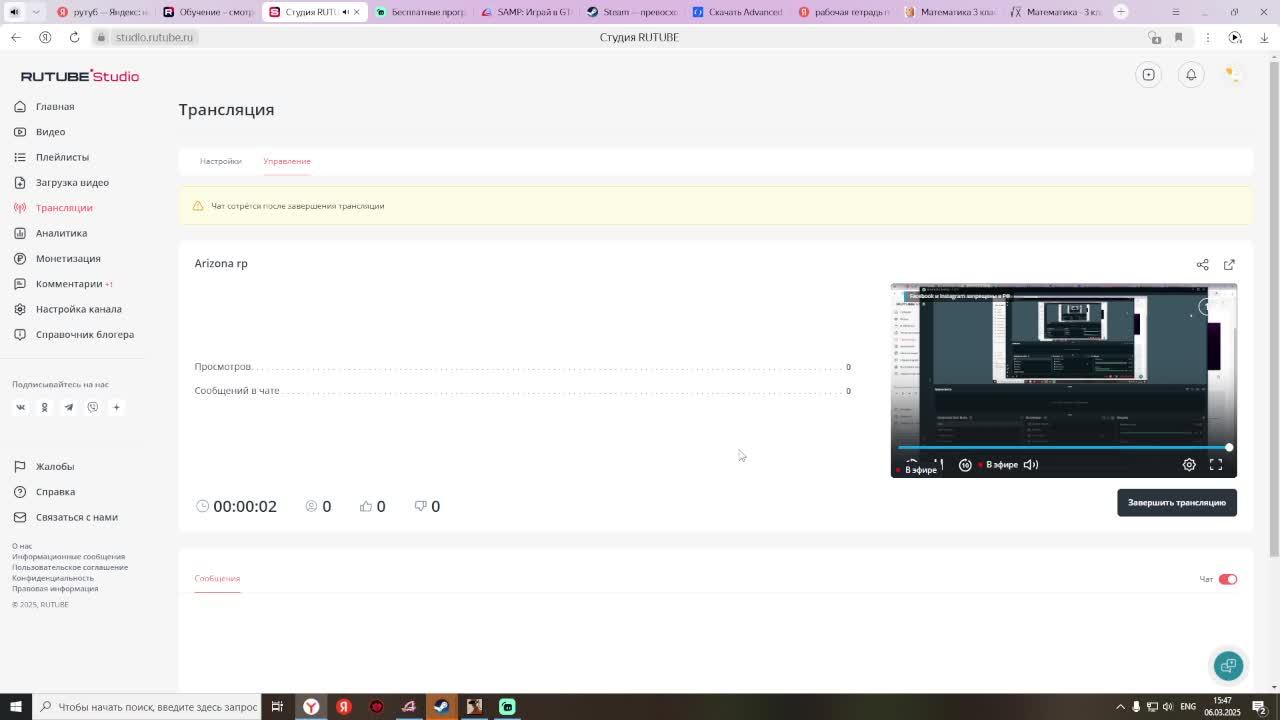Viewport: 1280px width, 720px height.
Task: Open Справочник блогера
Action: 85,334
